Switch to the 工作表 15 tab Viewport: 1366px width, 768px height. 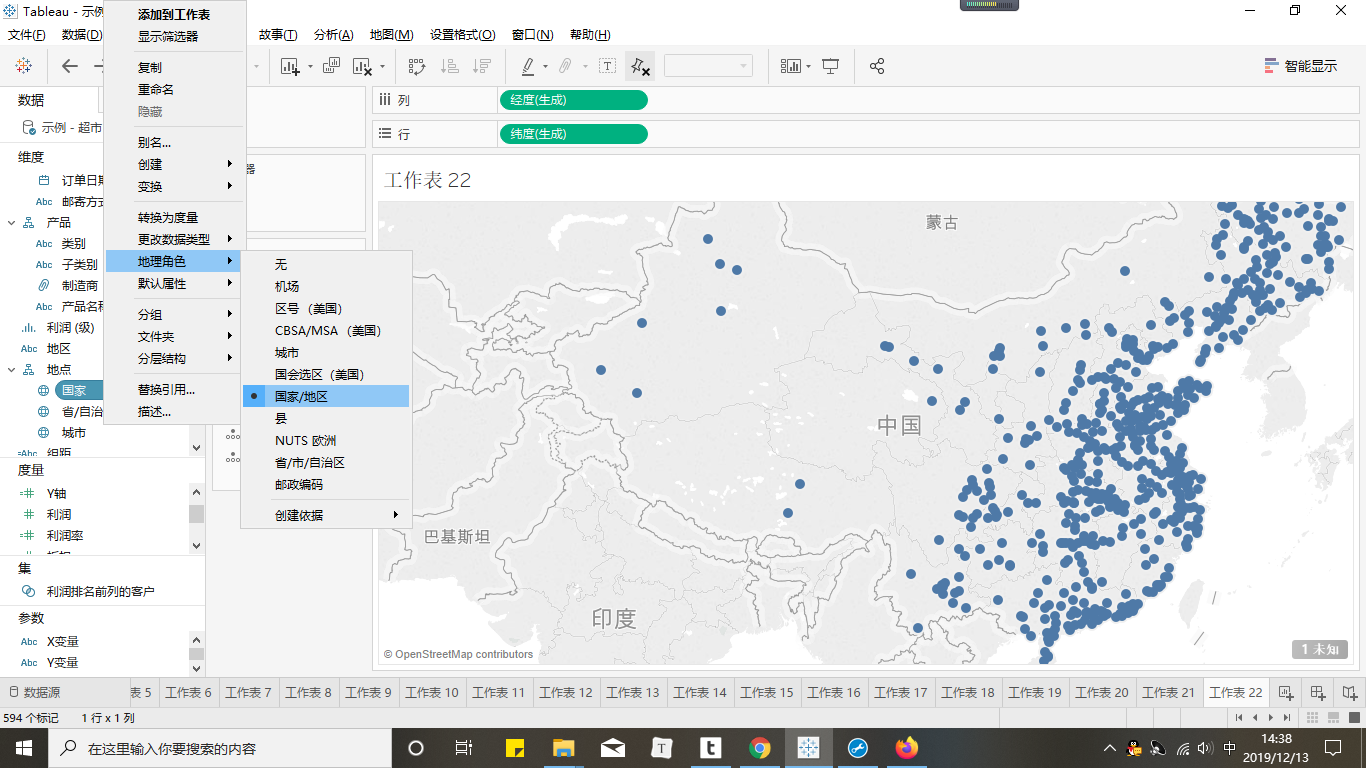766,692
